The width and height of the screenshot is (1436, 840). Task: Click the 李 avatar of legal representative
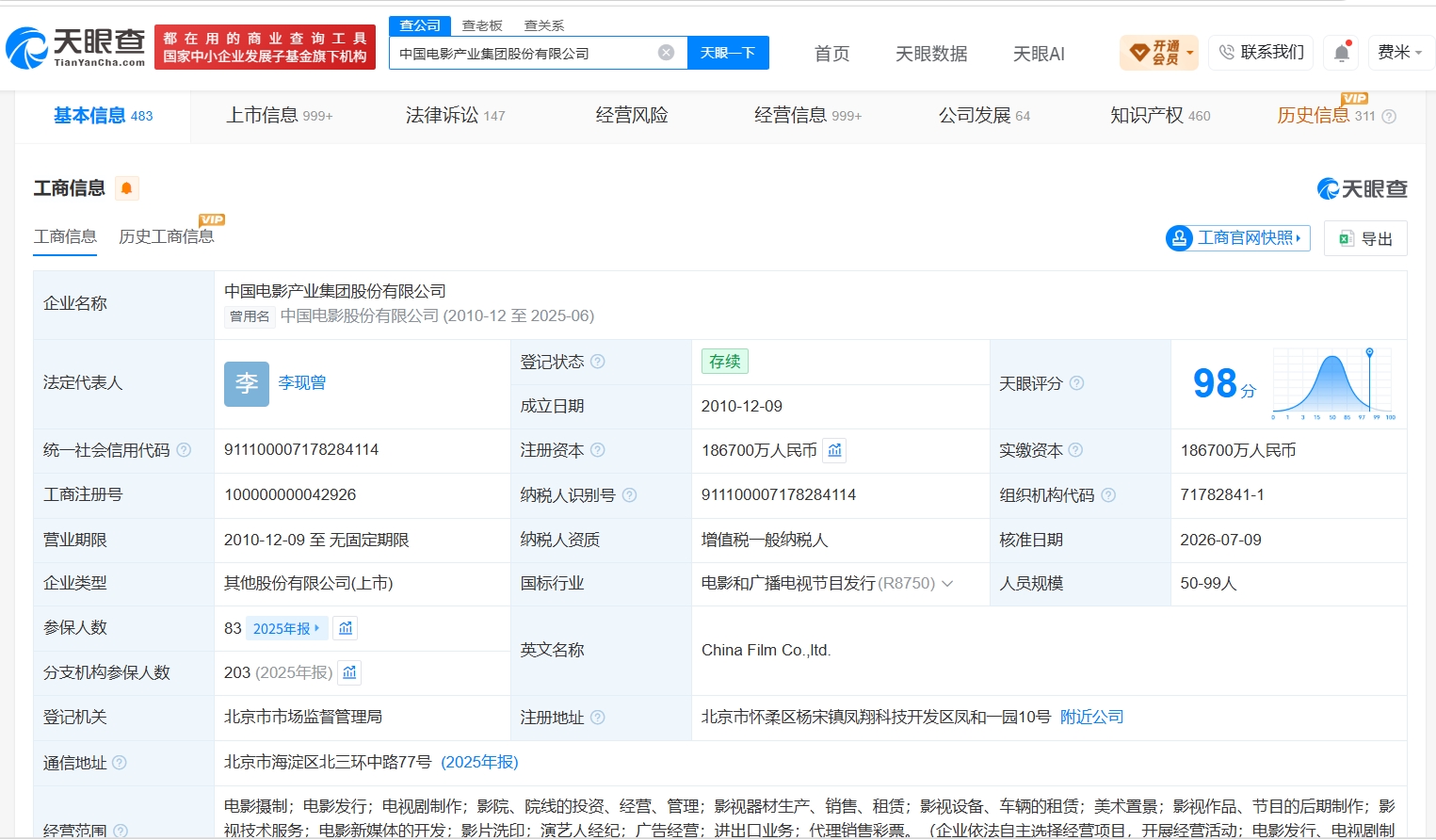coord(247,383)
